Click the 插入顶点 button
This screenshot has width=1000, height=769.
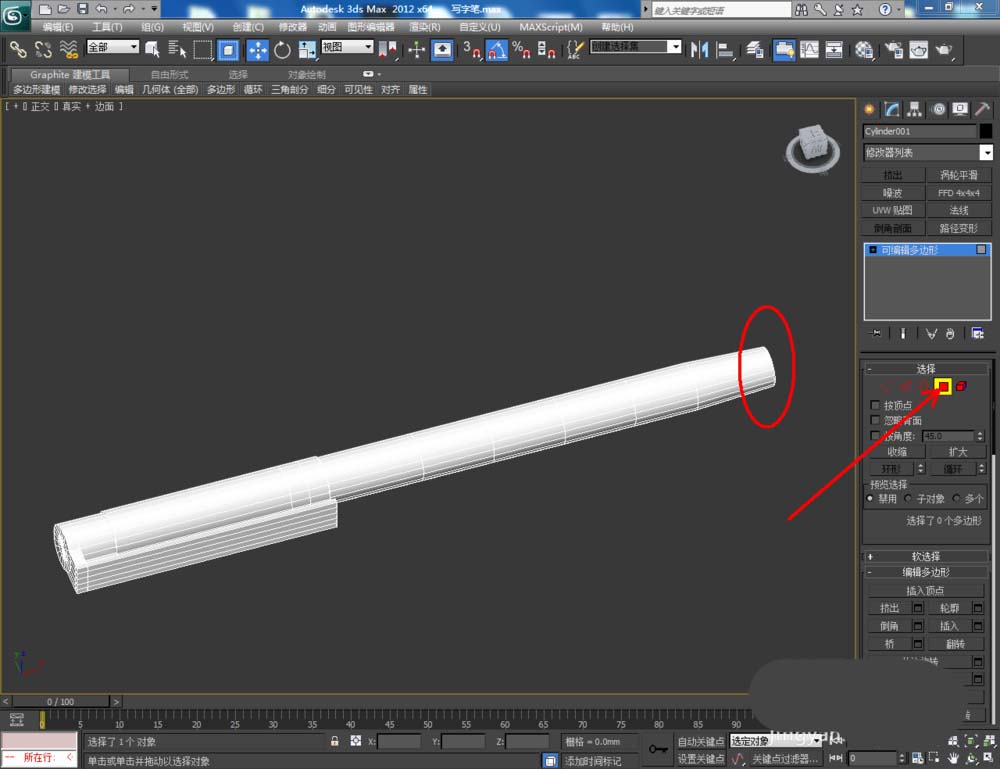925,590
